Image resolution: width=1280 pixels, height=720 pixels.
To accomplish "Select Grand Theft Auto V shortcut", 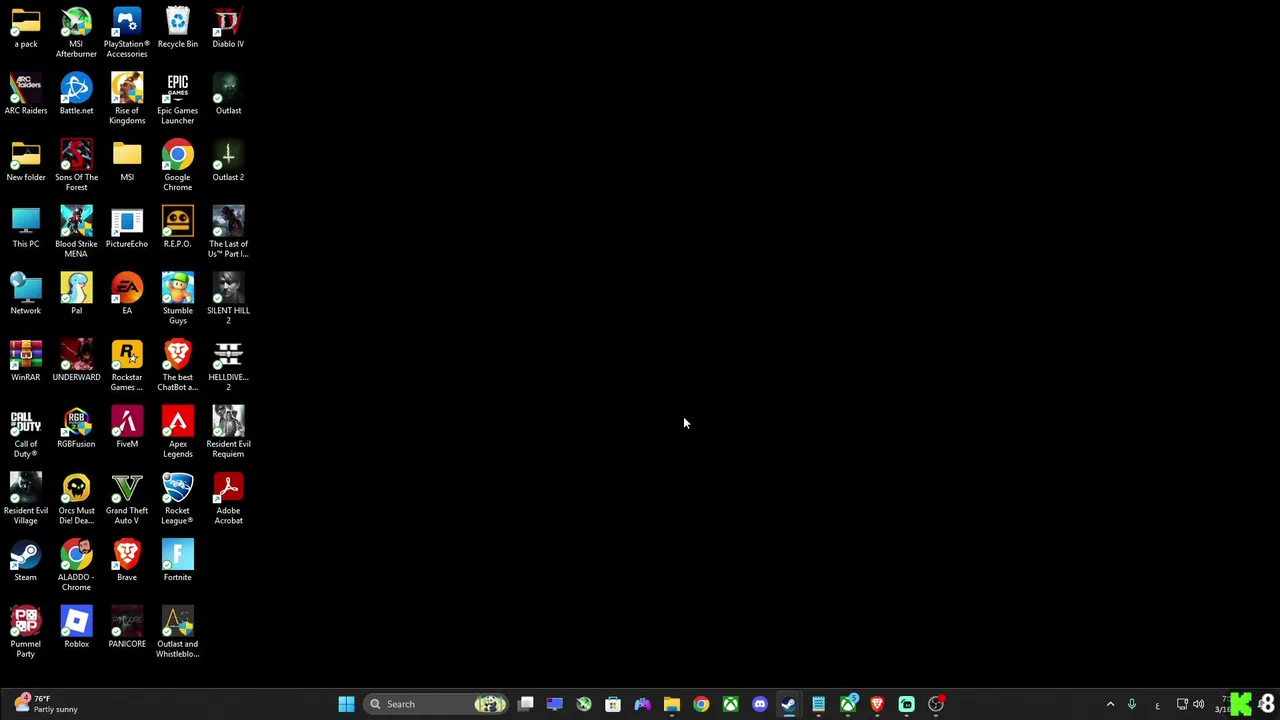I will point(127,500).
